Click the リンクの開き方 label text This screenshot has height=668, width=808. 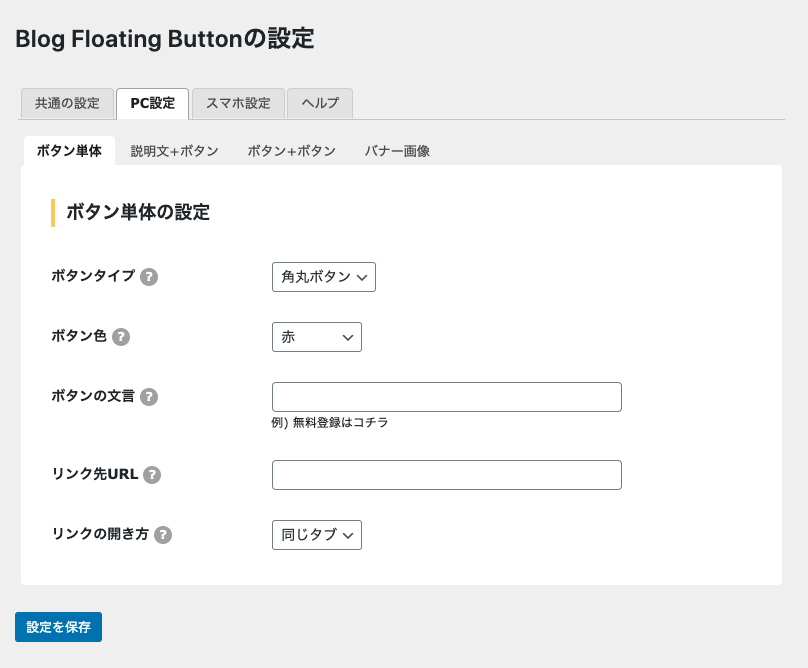tap(100, 533)
